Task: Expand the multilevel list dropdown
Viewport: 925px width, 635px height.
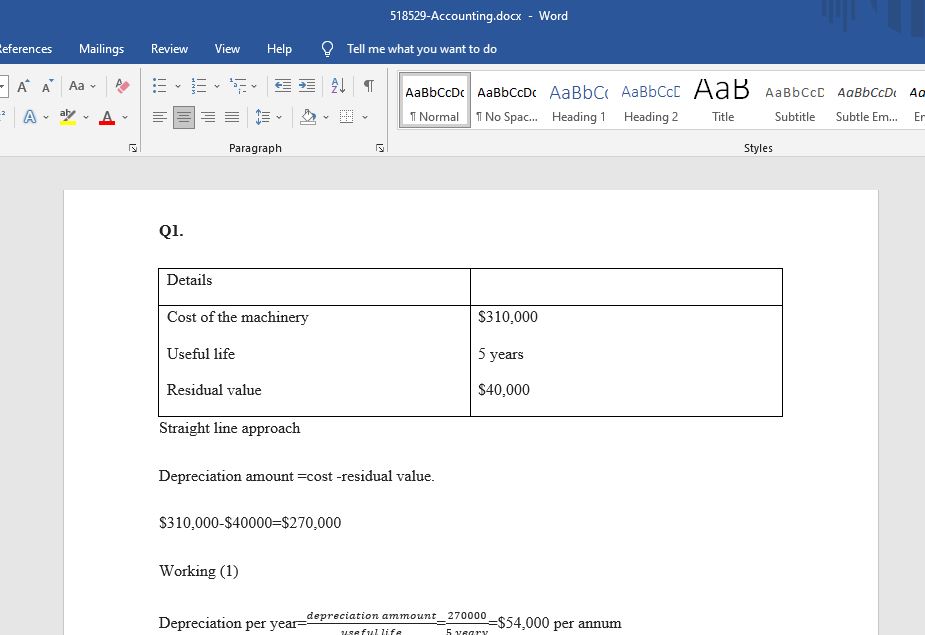Action: (254, 86)
